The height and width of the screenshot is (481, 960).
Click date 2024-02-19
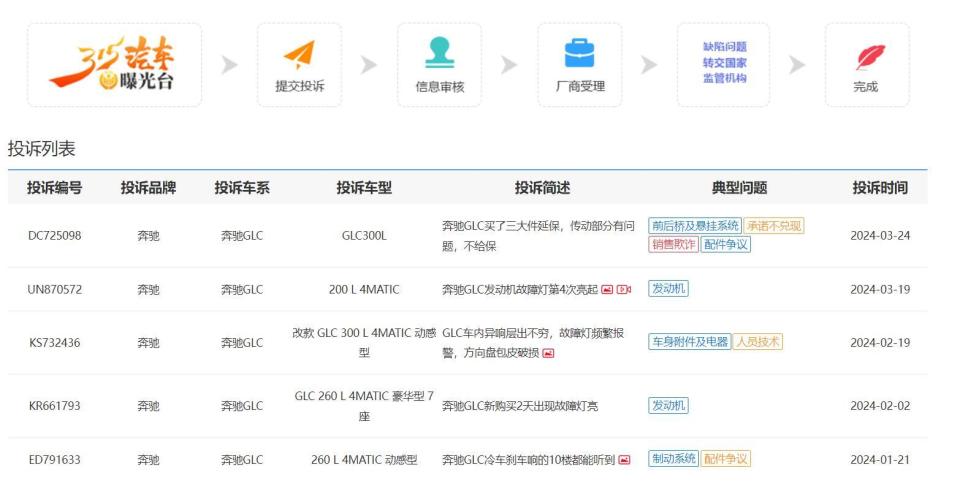pos(880,343)
